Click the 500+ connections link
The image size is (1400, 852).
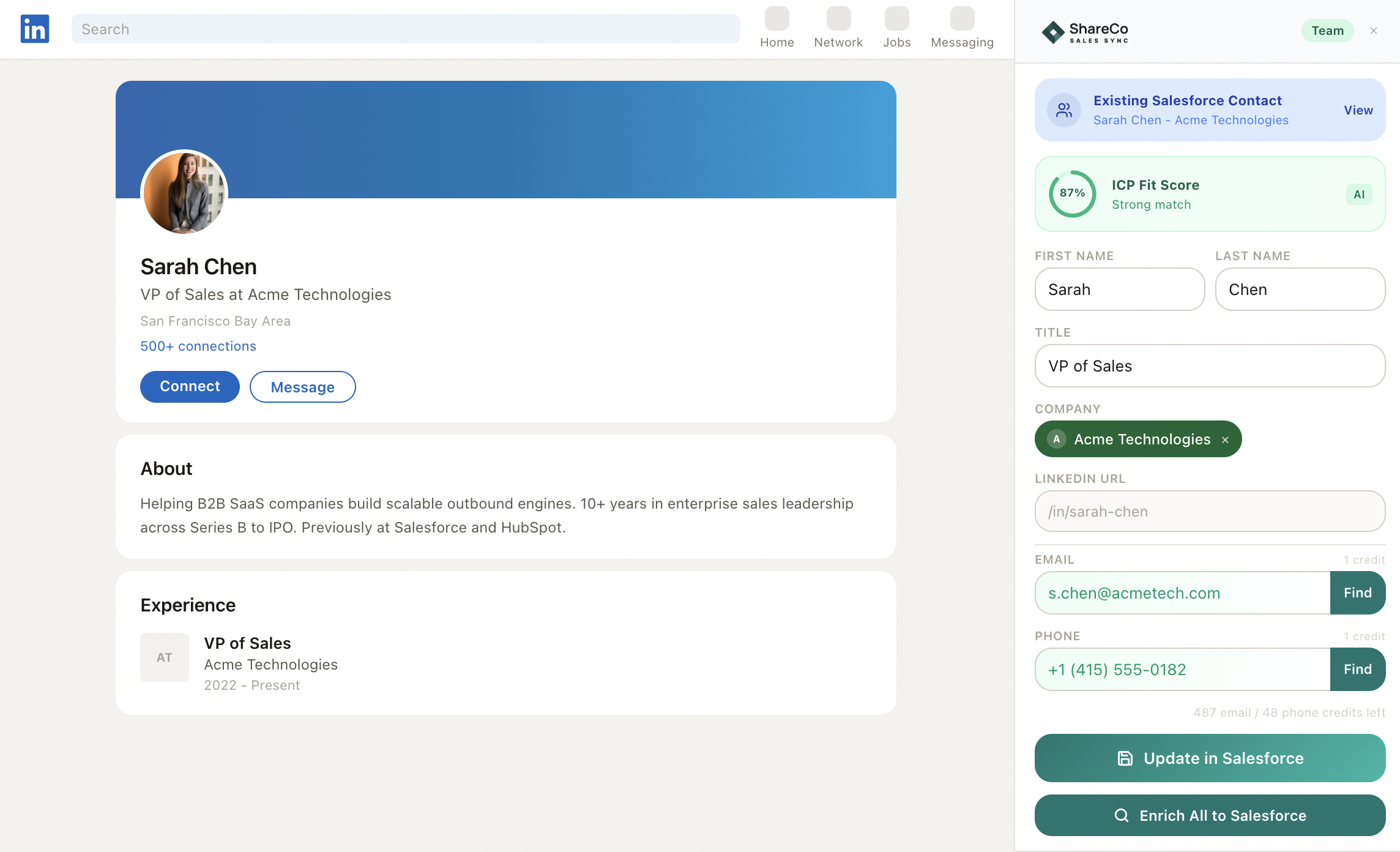(x=198, y=346)
